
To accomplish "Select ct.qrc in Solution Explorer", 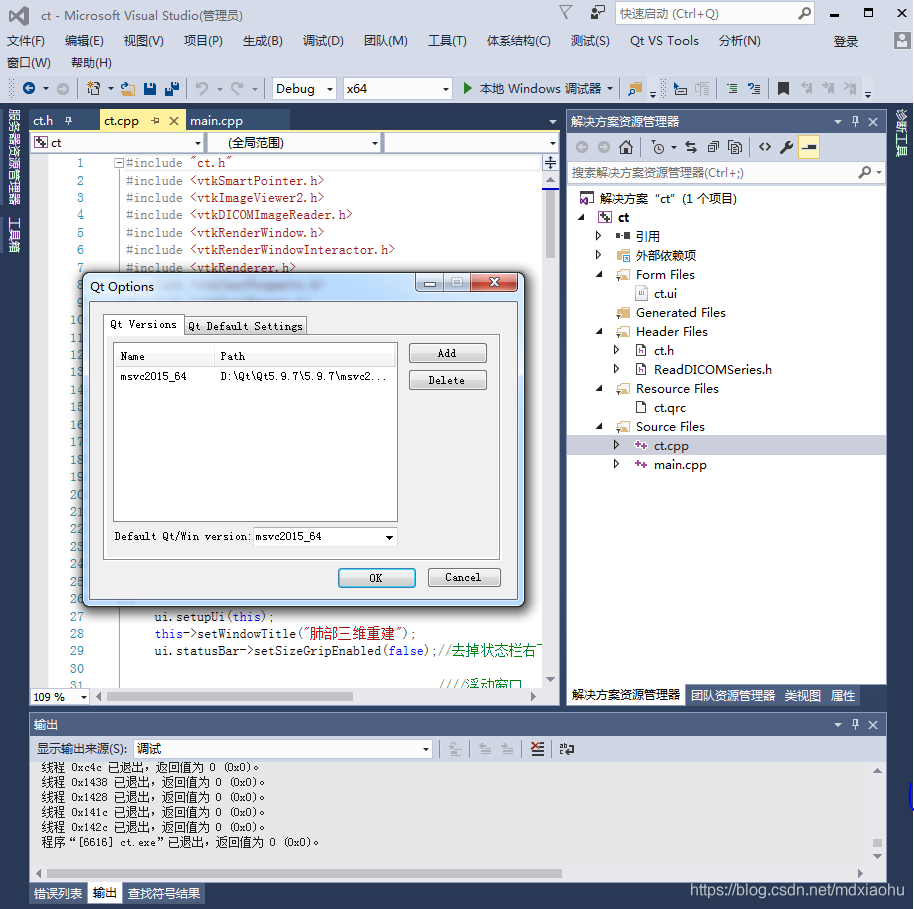I will [669, 408].
